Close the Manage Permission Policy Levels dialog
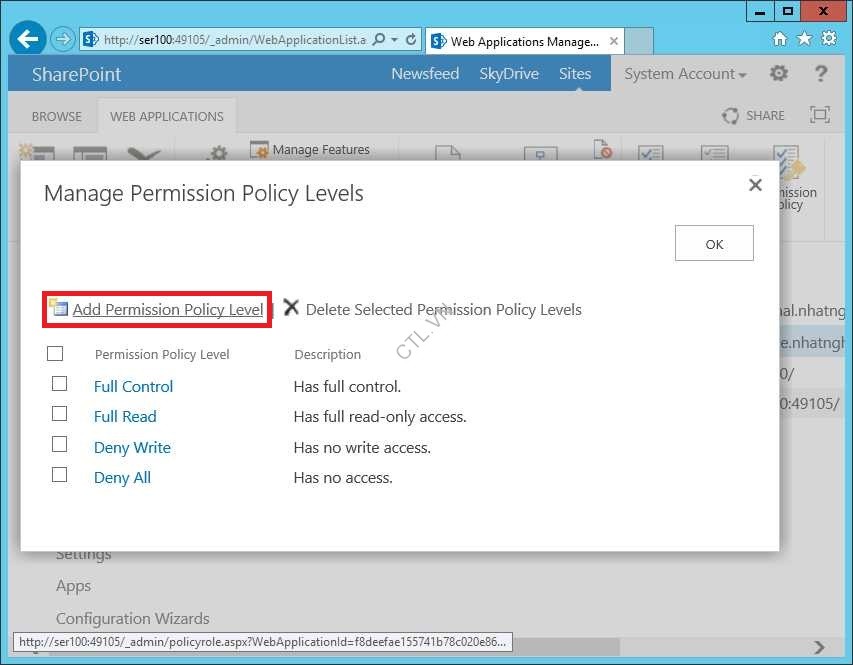 coord(755,185)
